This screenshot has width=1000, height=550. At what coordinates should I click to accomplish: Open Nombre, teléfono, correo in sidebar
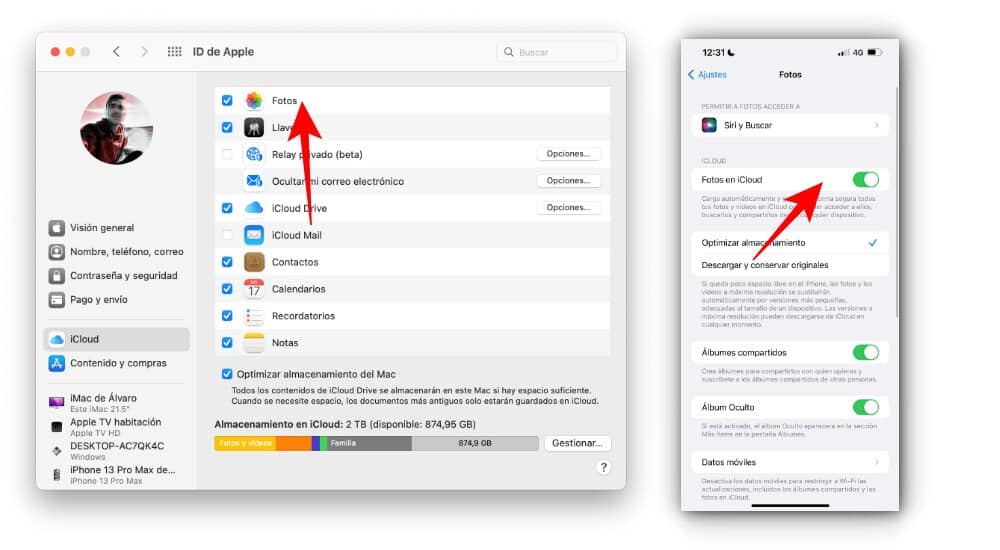click(118, 251)
